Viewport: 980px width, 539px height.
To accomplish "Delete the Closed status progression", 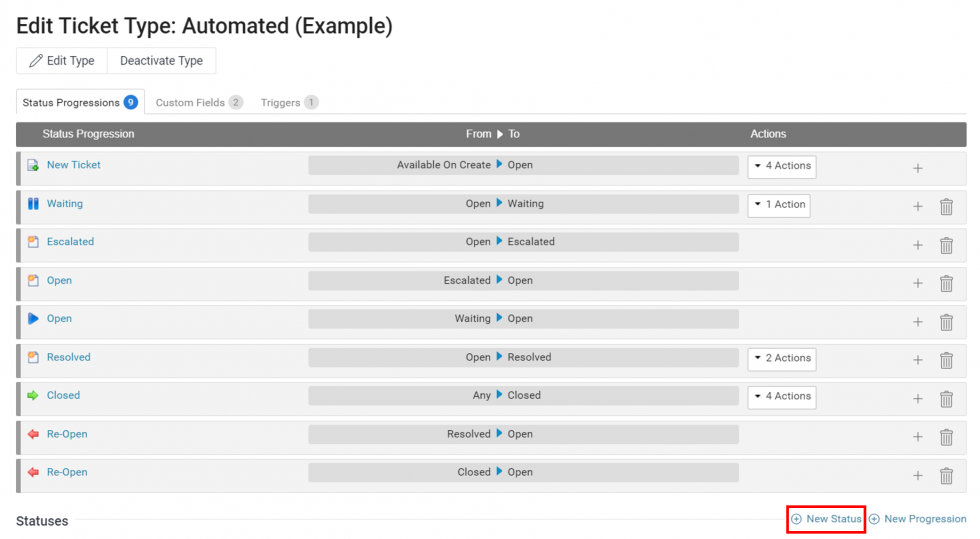I will [x=945, y=399].
